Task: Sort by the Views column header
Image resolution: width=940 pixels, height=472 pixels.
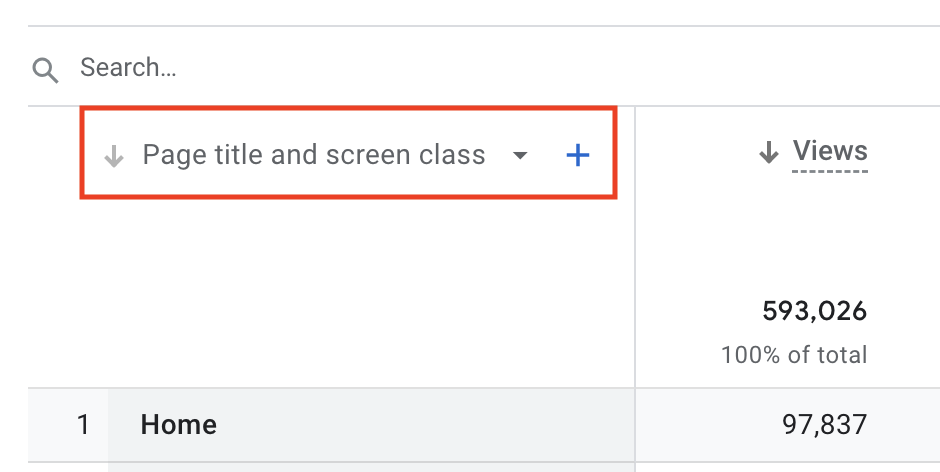Action: pyautogui.click(x=830, y=152)
